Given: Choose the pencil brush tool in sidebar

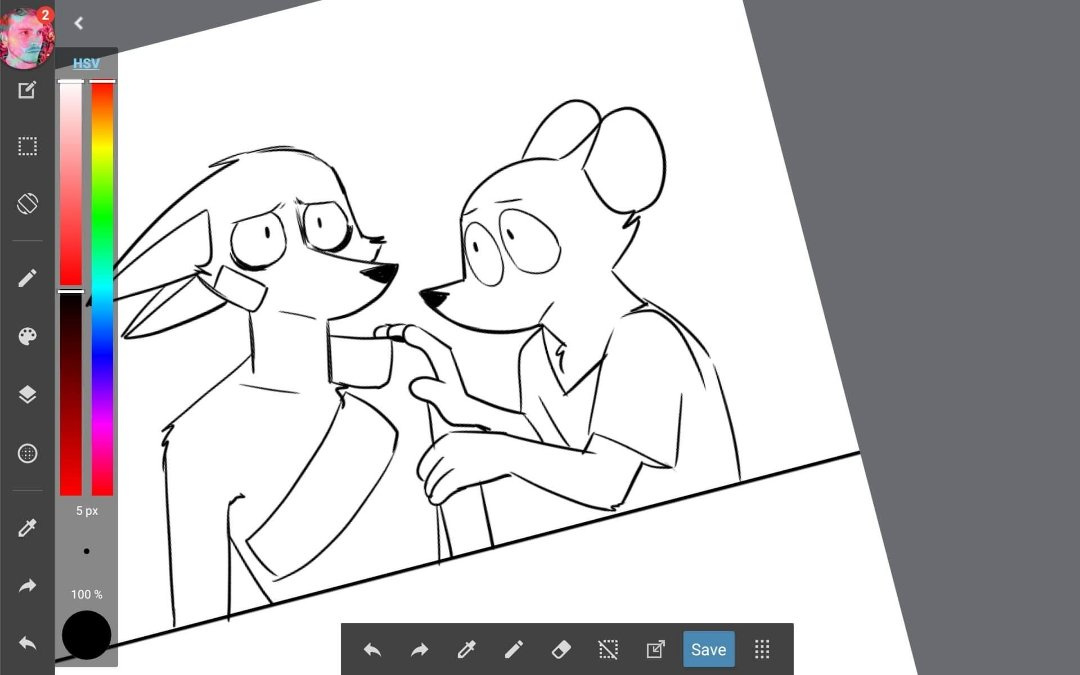Looking at the screenshot, I should 27,278.
